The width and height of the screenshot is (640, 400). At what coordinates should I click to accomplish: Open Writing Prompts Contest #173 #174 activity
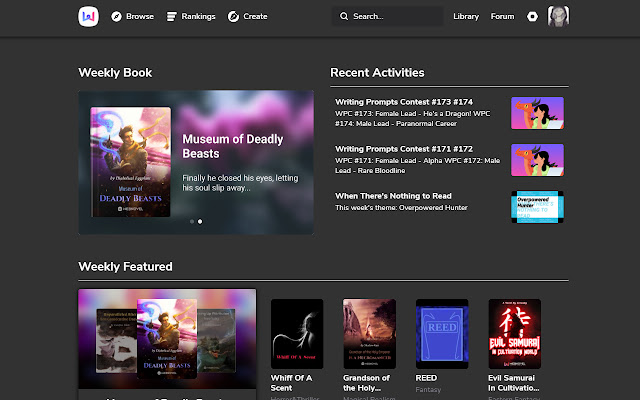[403, 101]
